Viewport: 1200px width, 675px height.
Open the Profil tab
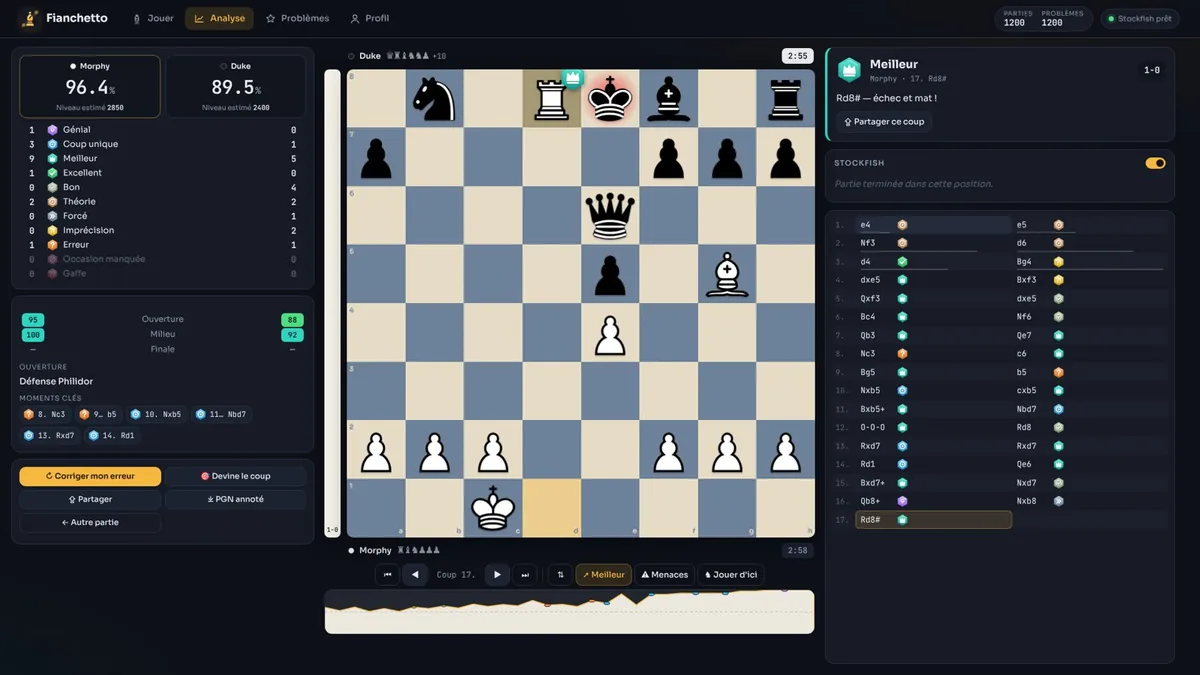[x=370, y=18]
